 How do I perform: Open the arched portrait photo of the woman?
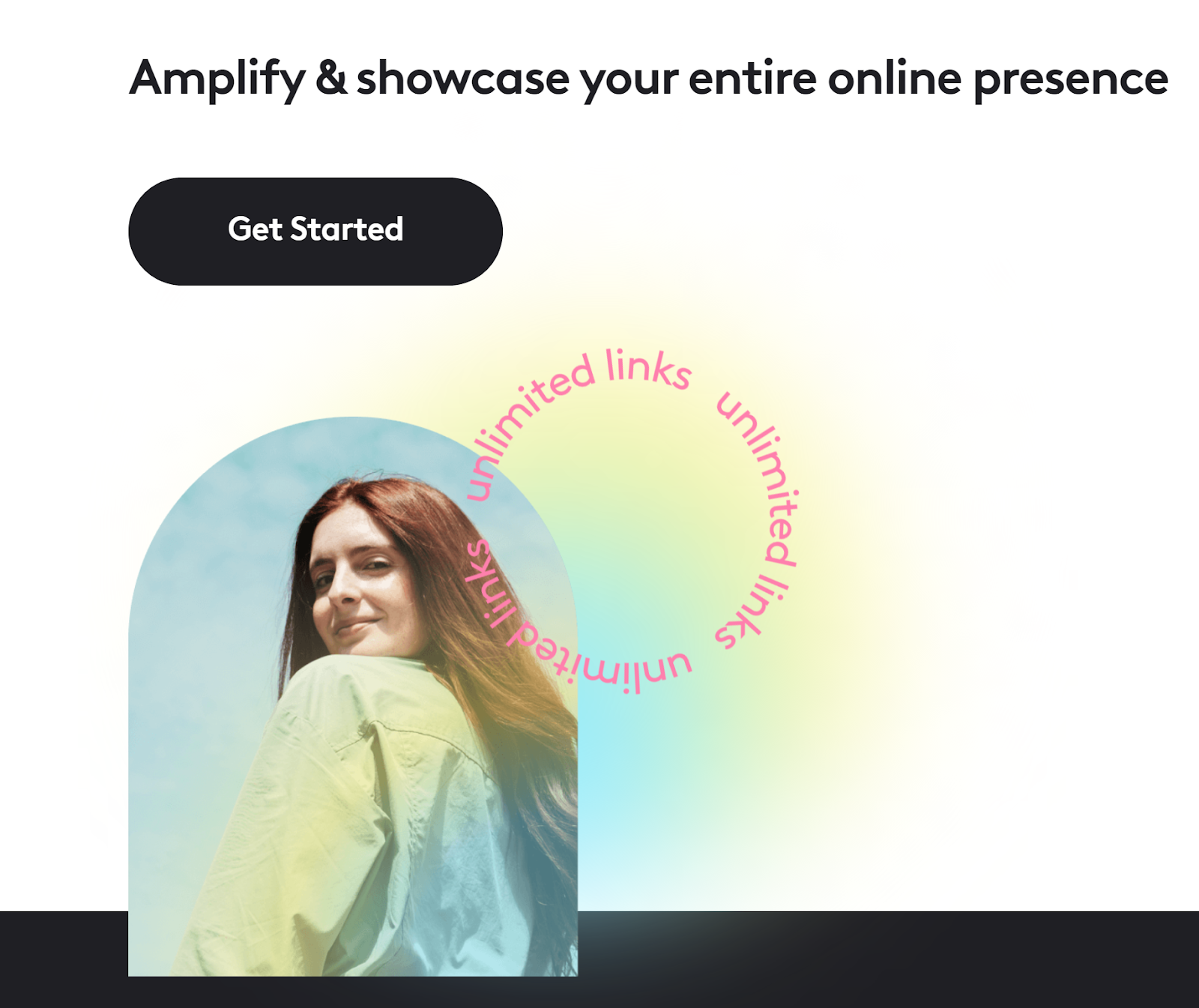coord(353,697)
